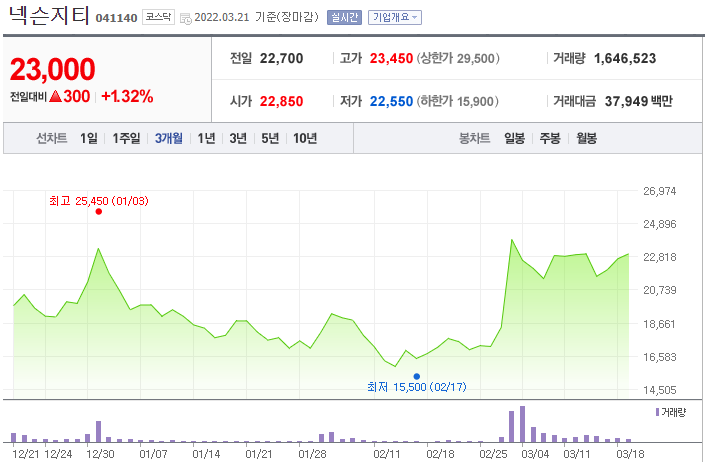Screen dimensions: 705x462
Task: Click the 저가 value 22,550
Action: [x=391, y=102]
